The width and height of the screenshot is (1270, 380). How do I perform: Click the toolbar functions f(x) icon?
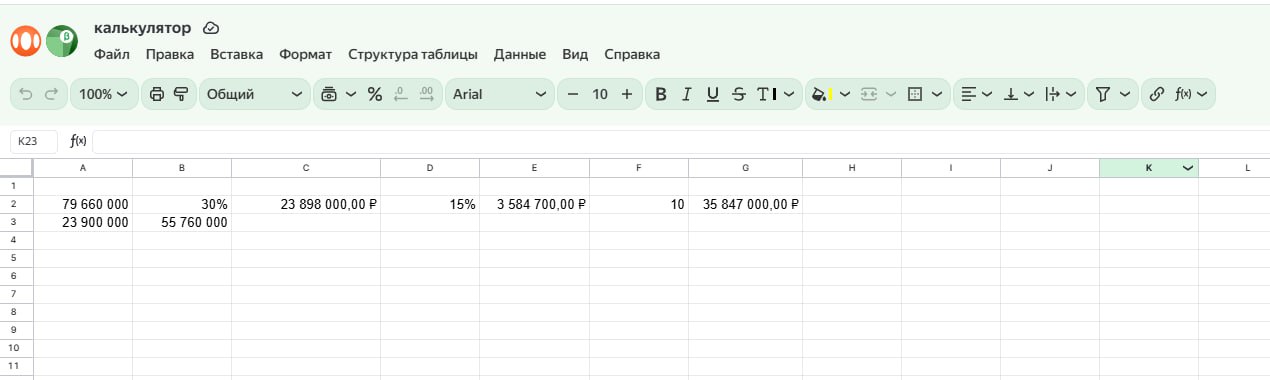(1183, 94)
